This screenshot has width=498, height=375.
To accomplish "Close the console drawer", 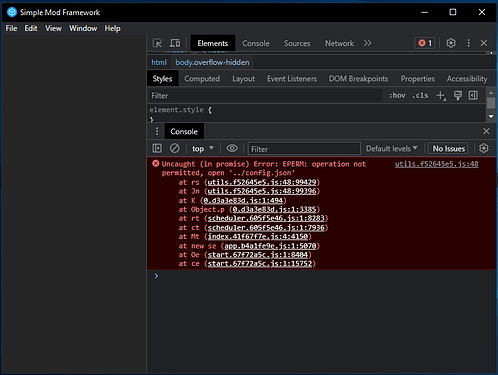I will click(486, 131).
